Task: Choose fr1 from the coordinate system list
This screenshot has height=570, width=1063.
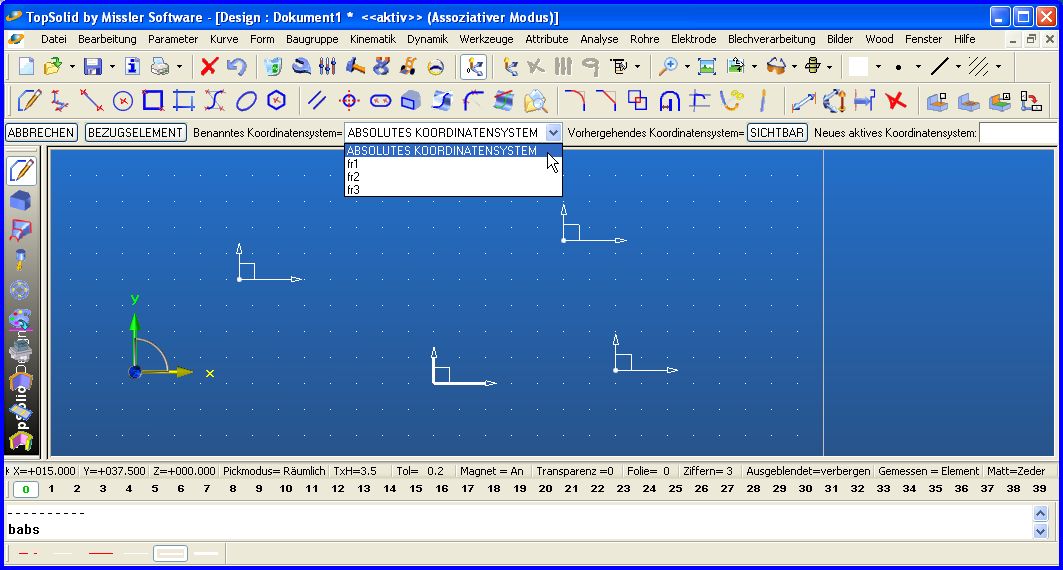Action: (x=453, y=164)
